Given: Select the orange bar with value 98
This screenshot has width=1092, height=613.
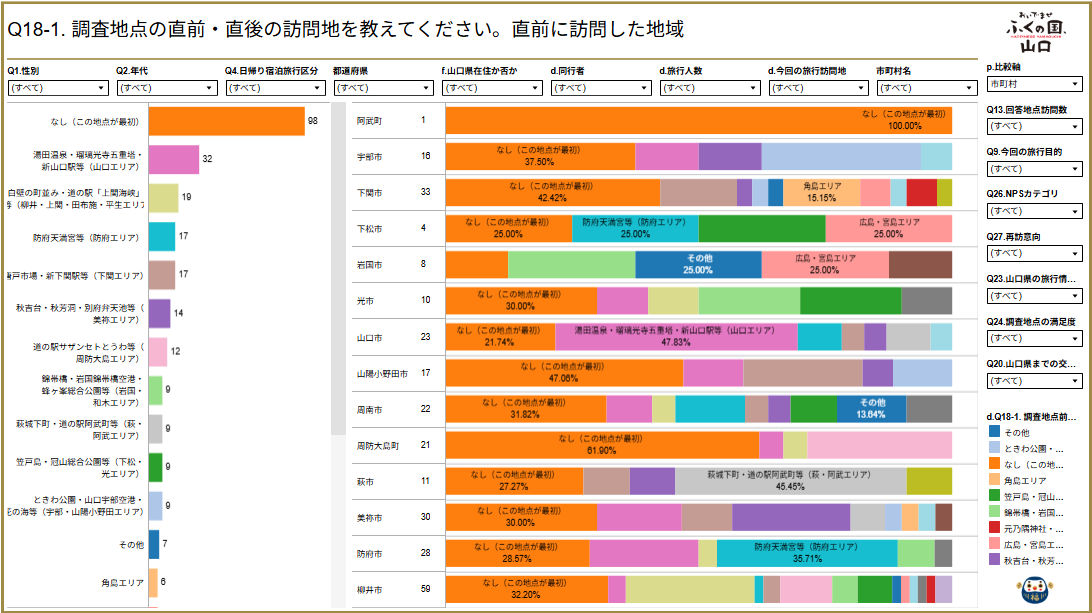Looking at the screenshot, I should (226, 121).
